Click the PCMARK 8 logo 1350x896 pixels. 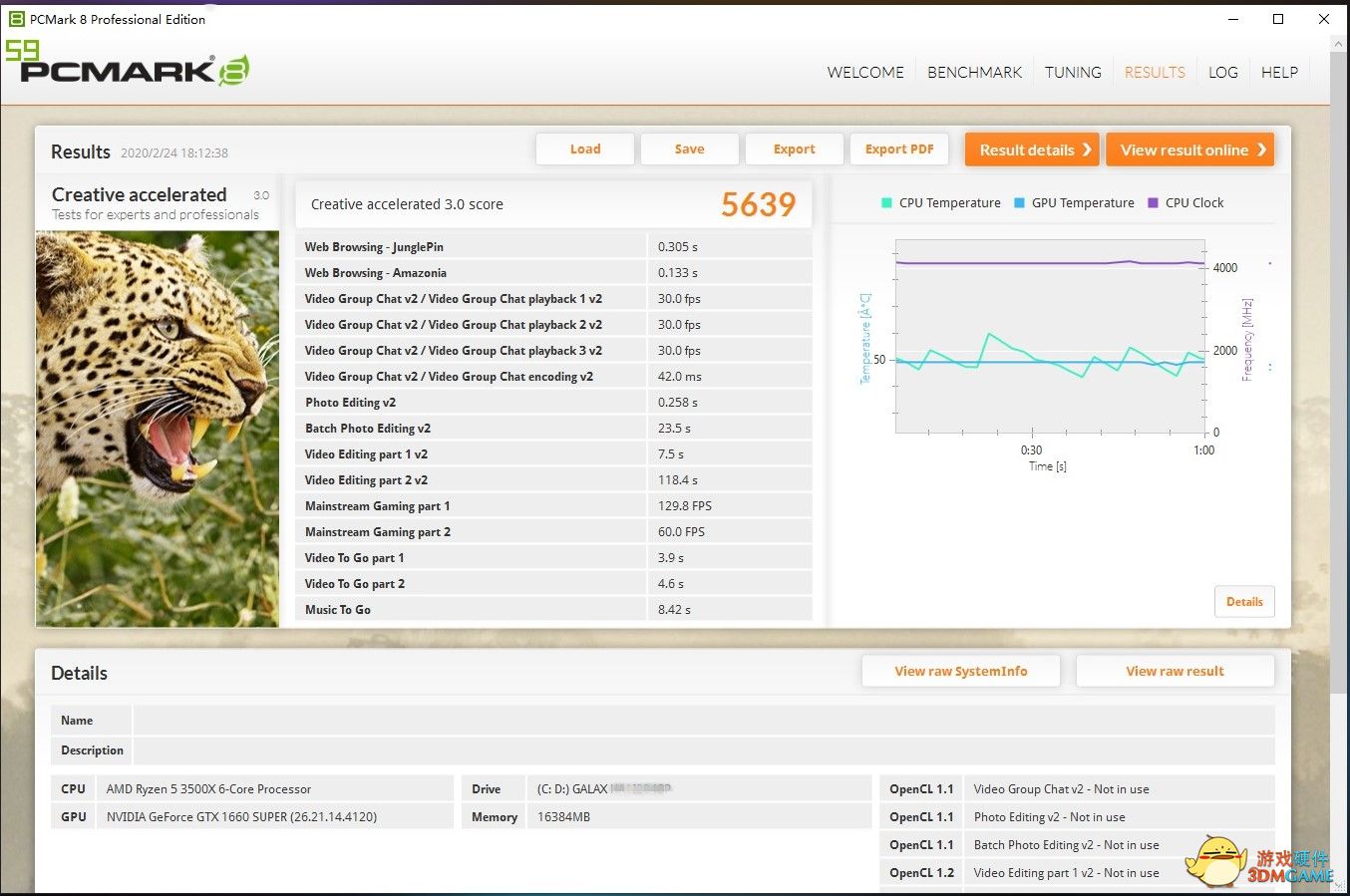coord(135,70)
